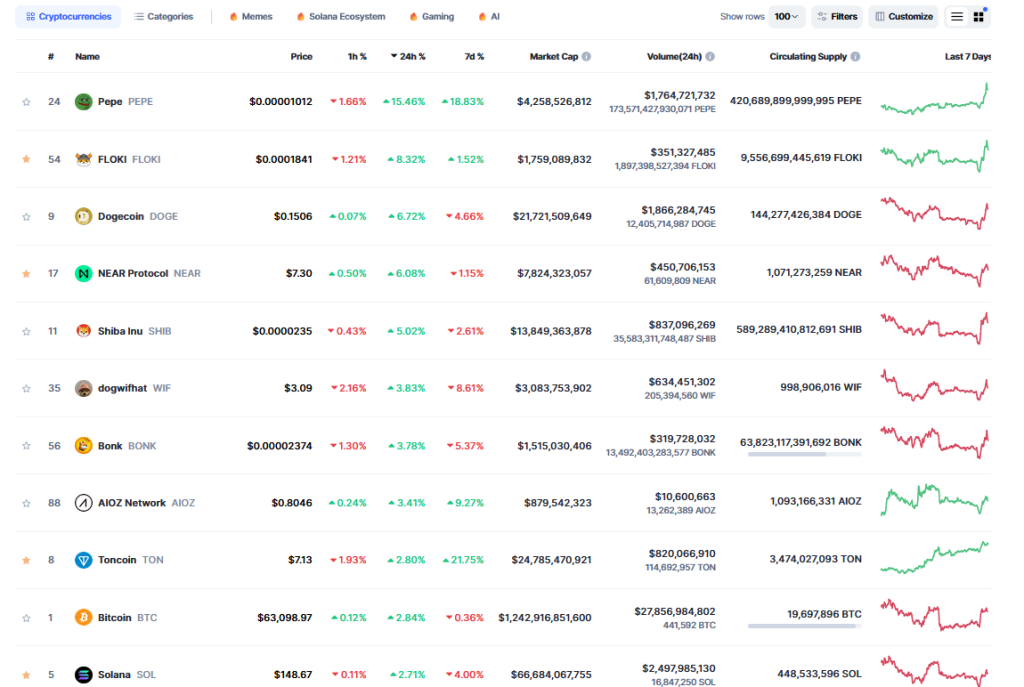This screenshot has width=1024, height=687.
Task: Click the Volume(24h) info icon
Action: (x=710, y=57)
